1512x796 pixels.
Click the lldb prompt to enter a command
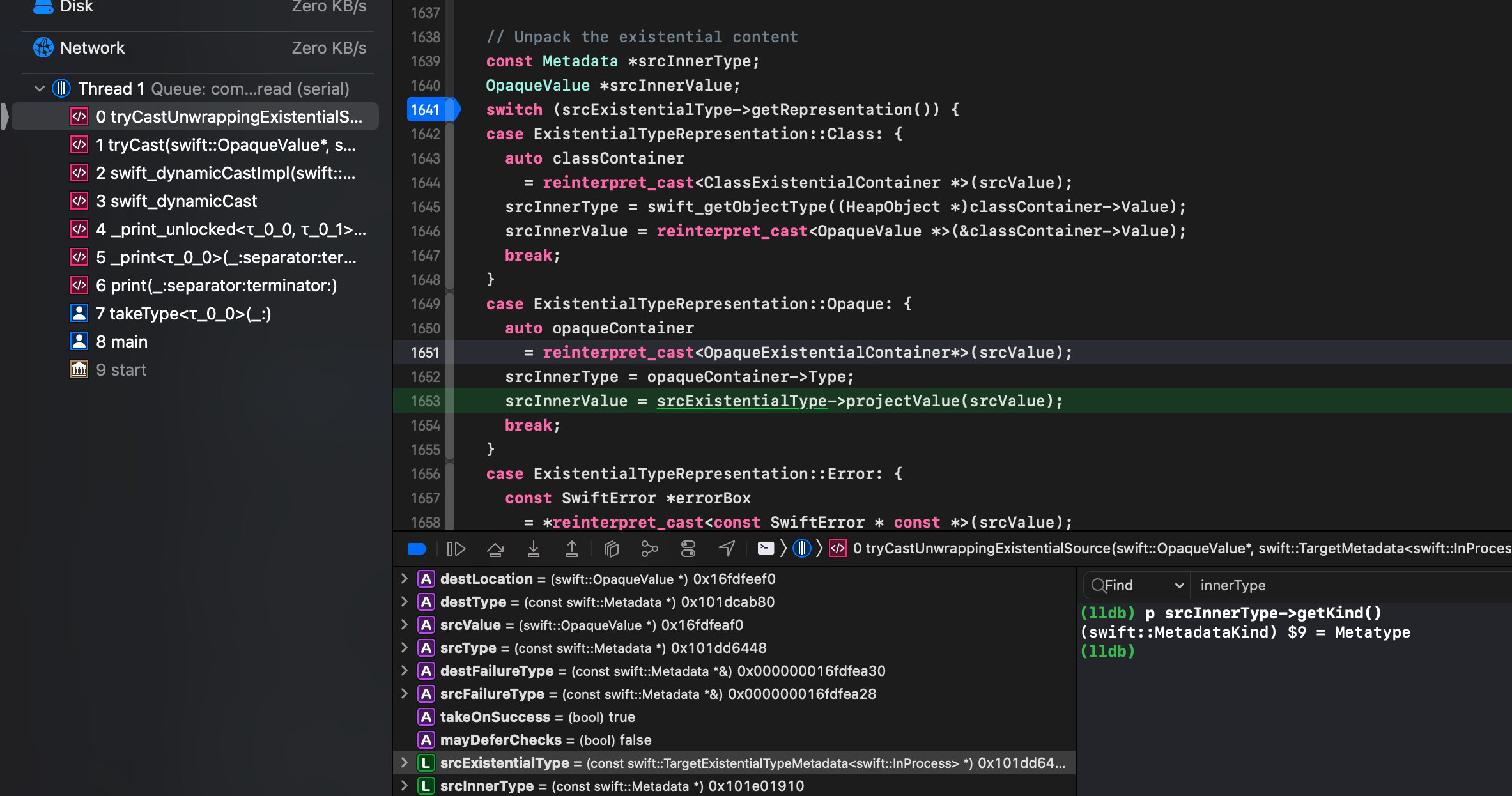[x=1107, y=652]
